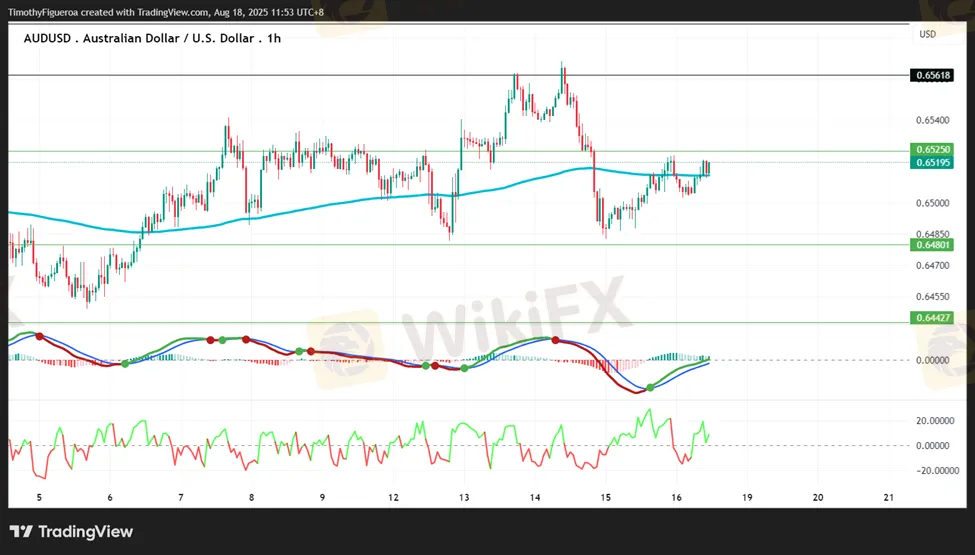Viewport: 975px width, 555px height.
Task: Click date 13 on the time axis
Action: point(464,497)
